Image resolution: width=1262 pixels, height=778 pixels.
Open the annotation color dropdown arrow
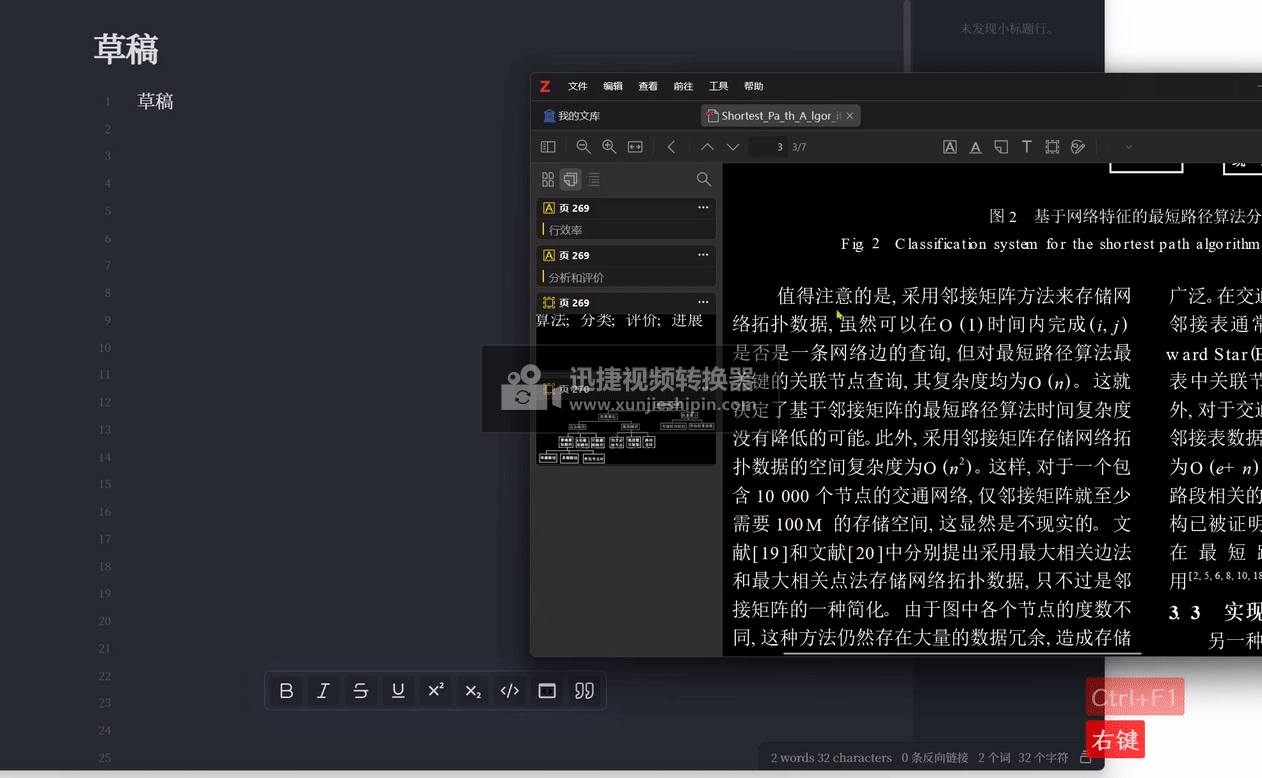pos(1128,147)
